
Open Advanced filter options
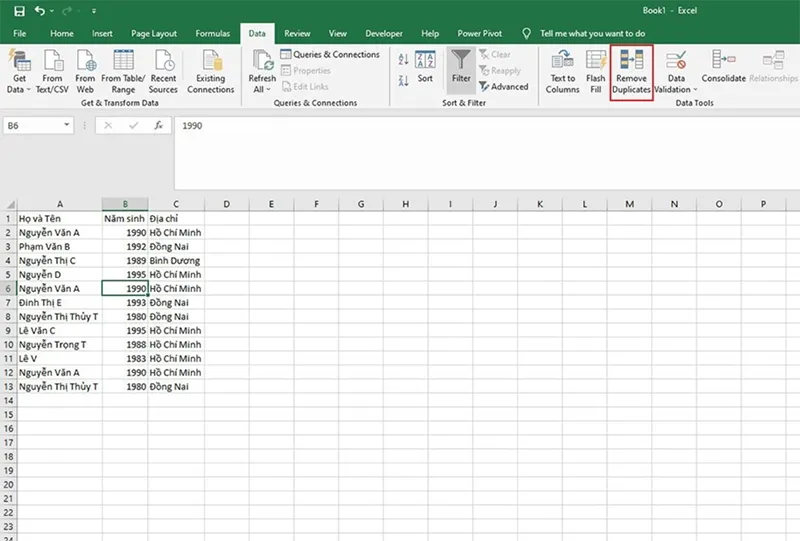tap(504, 87)
